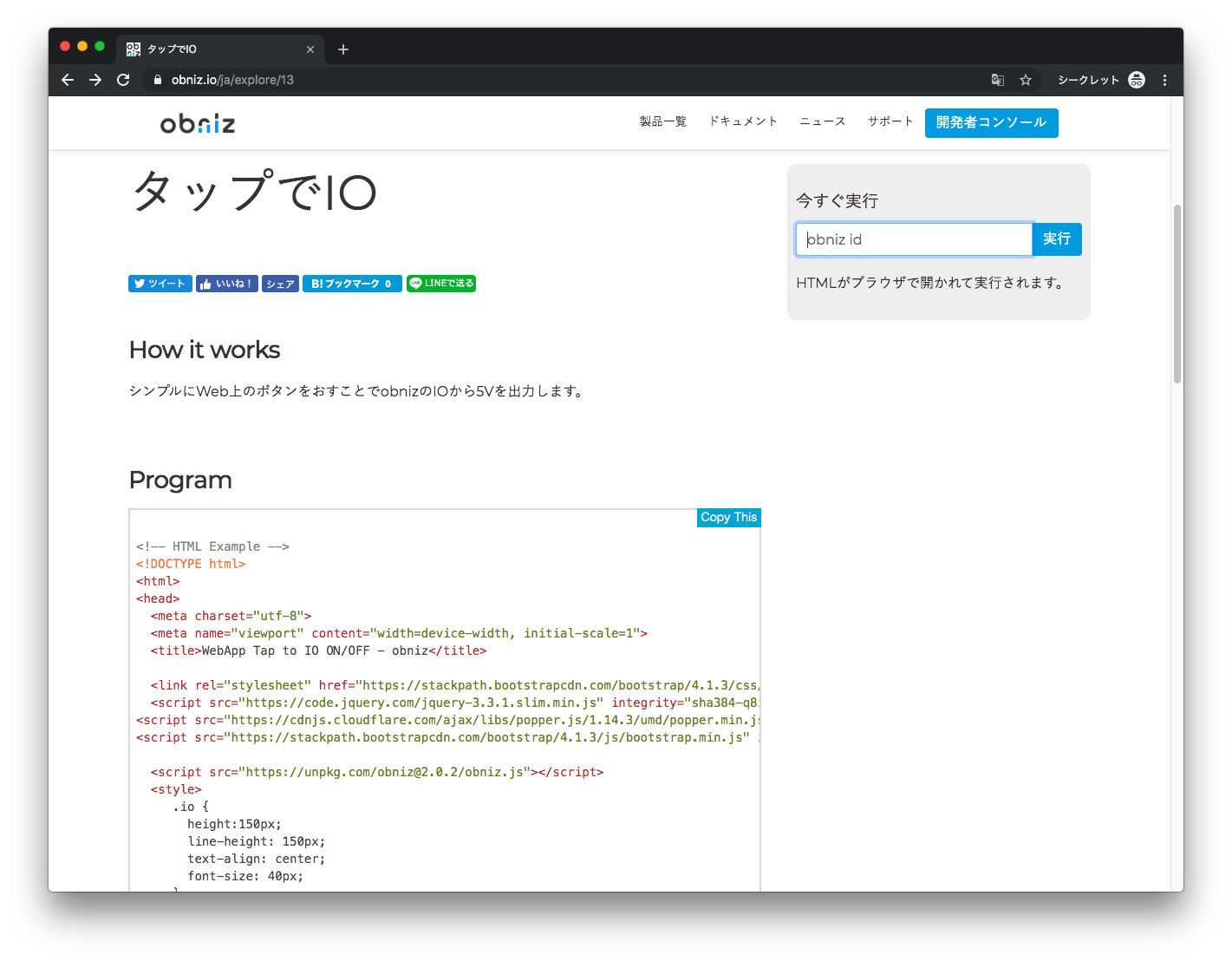
Task: Click the LINEで送る button
Action: point(441,284)
